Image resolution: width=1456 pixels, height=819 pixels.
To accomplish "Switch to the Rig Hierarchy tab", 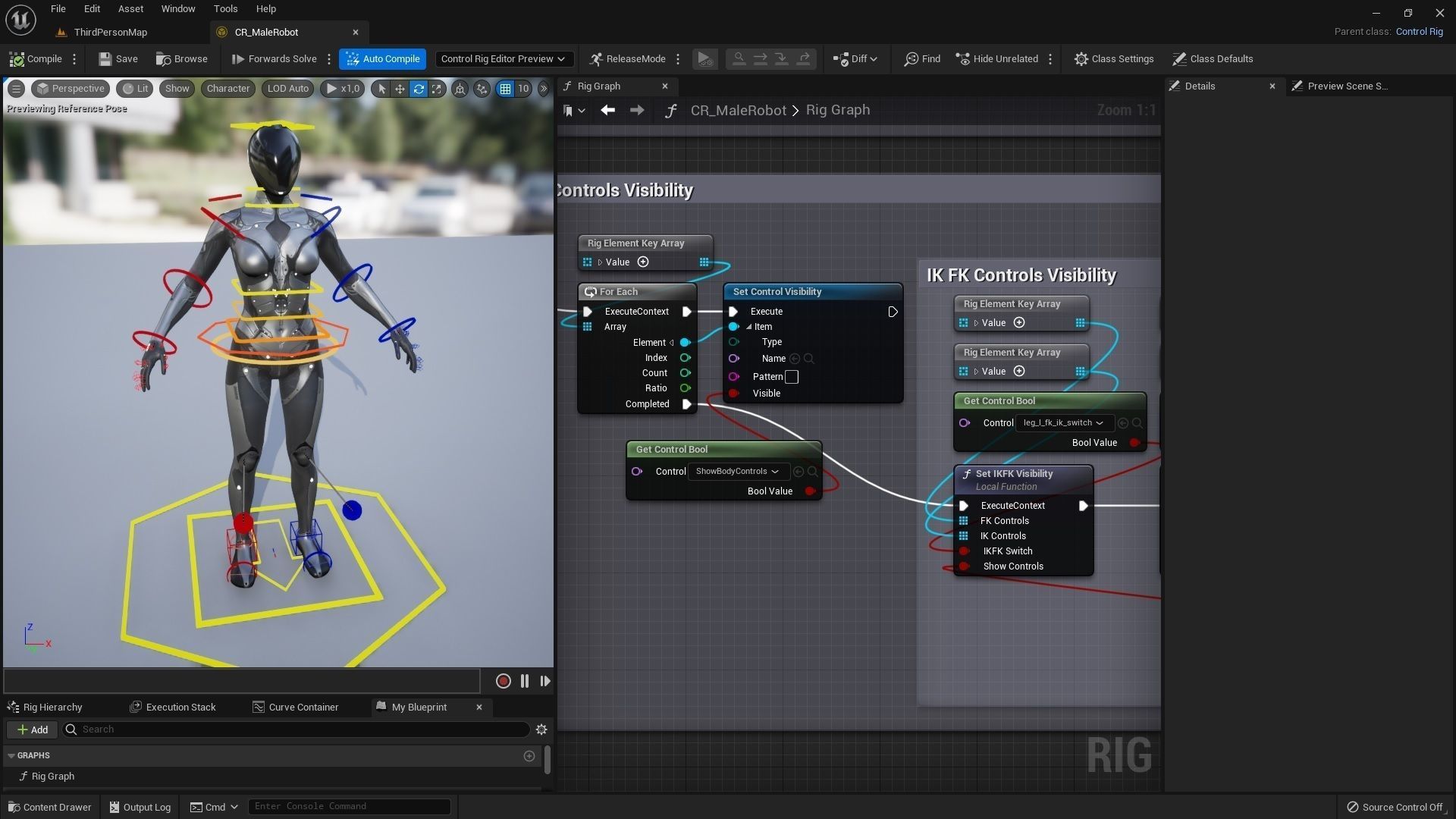I will tap(45, 707).
